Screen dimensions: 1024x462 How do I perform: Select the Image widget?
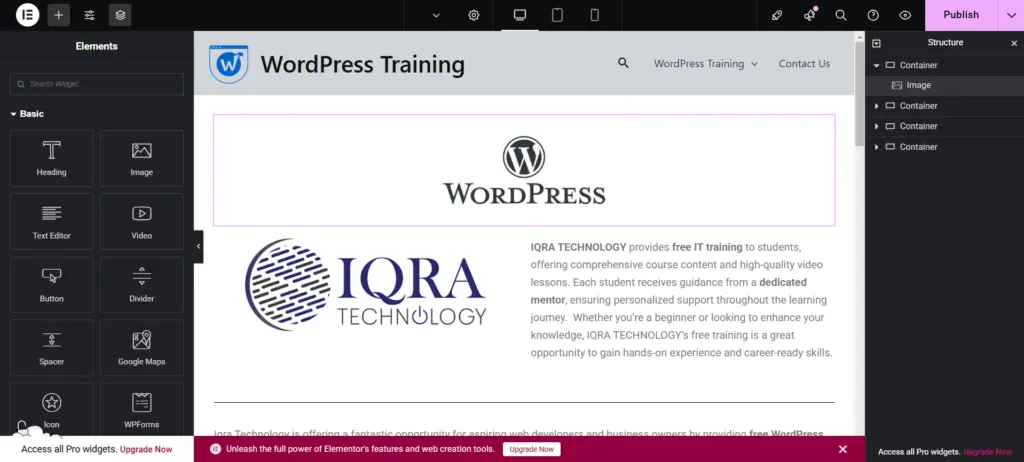142,158
